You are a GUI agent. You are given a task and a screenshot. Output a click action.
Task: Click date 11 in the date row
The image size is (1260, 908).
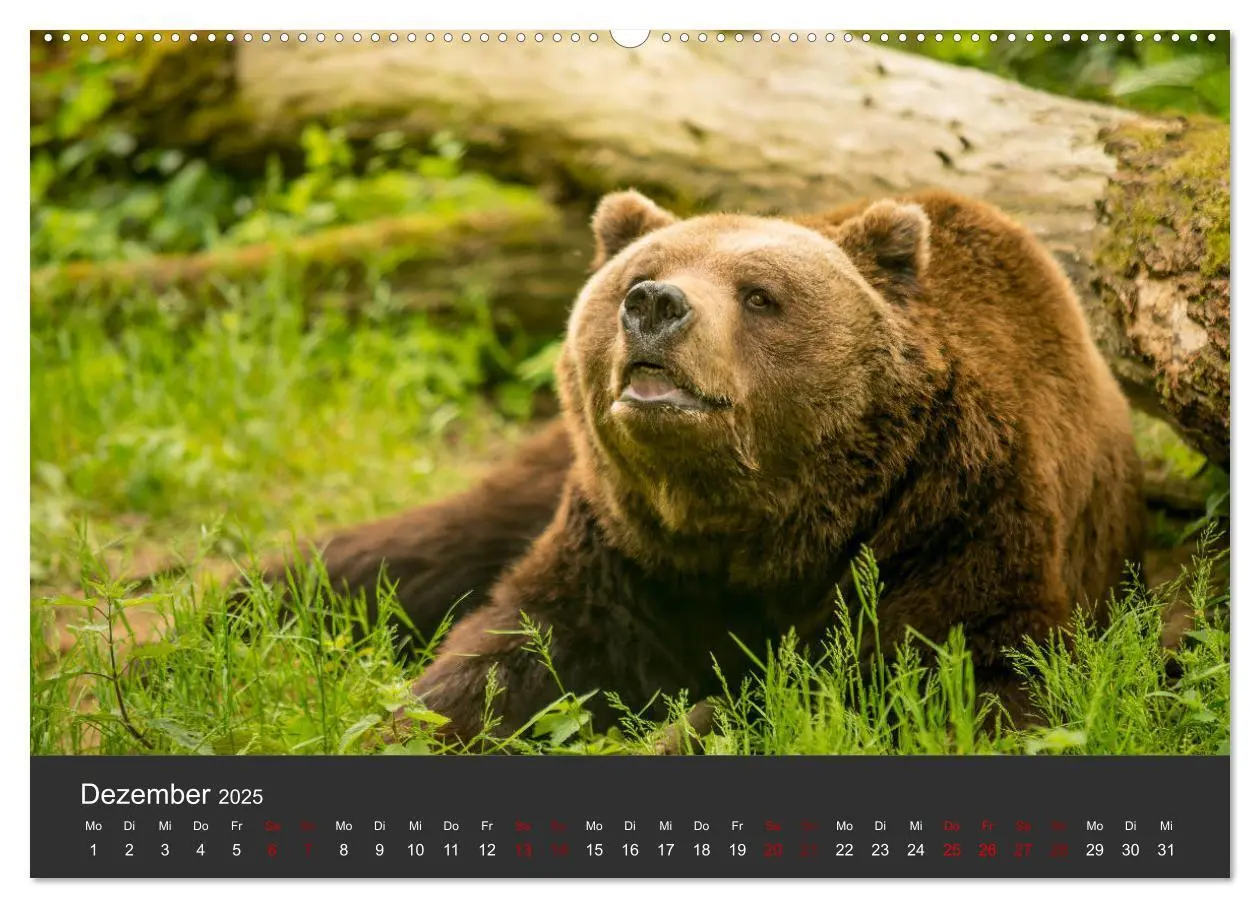[451, 850]
